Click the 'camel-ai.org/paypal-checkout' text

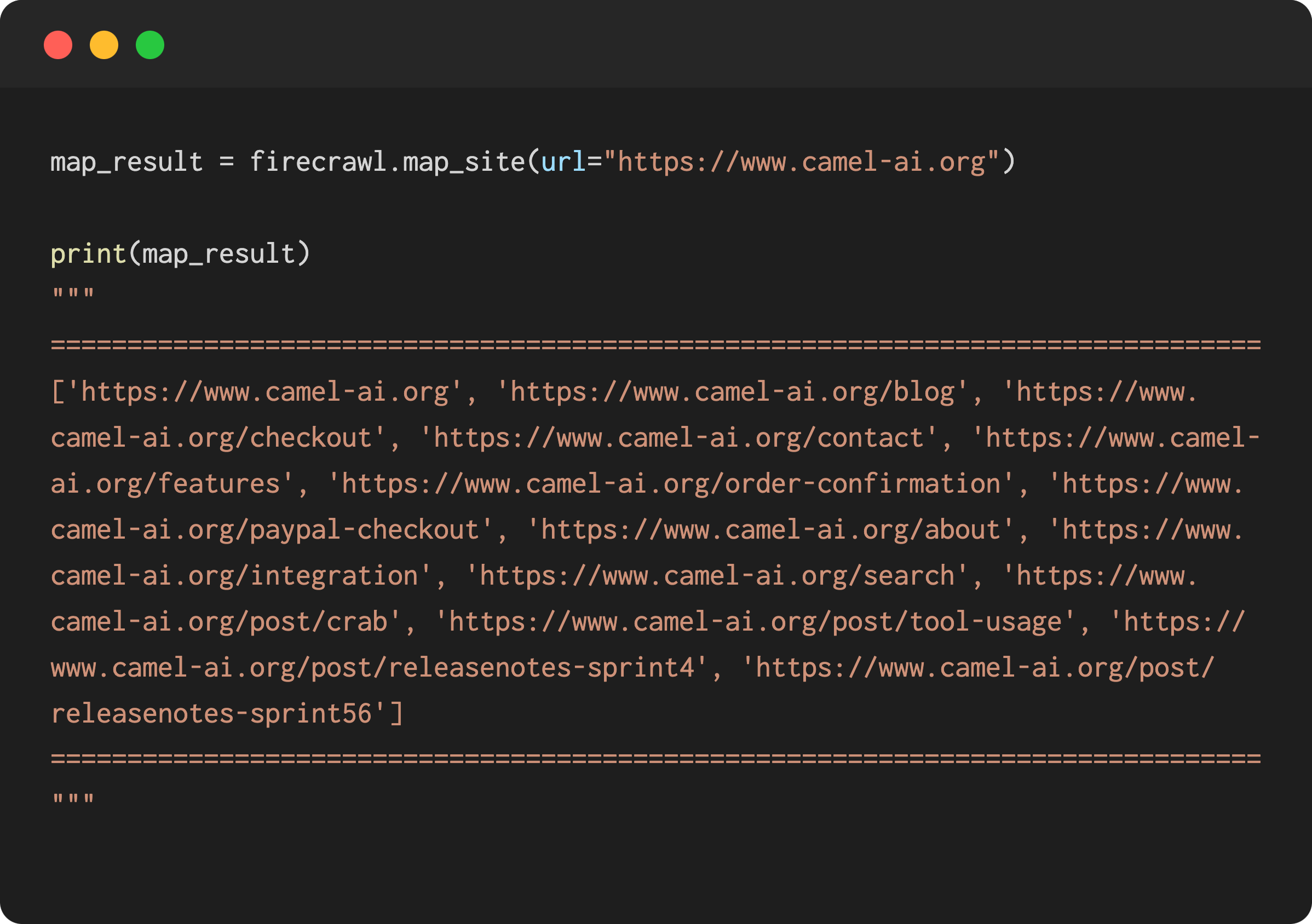click(x=264, y=530)
